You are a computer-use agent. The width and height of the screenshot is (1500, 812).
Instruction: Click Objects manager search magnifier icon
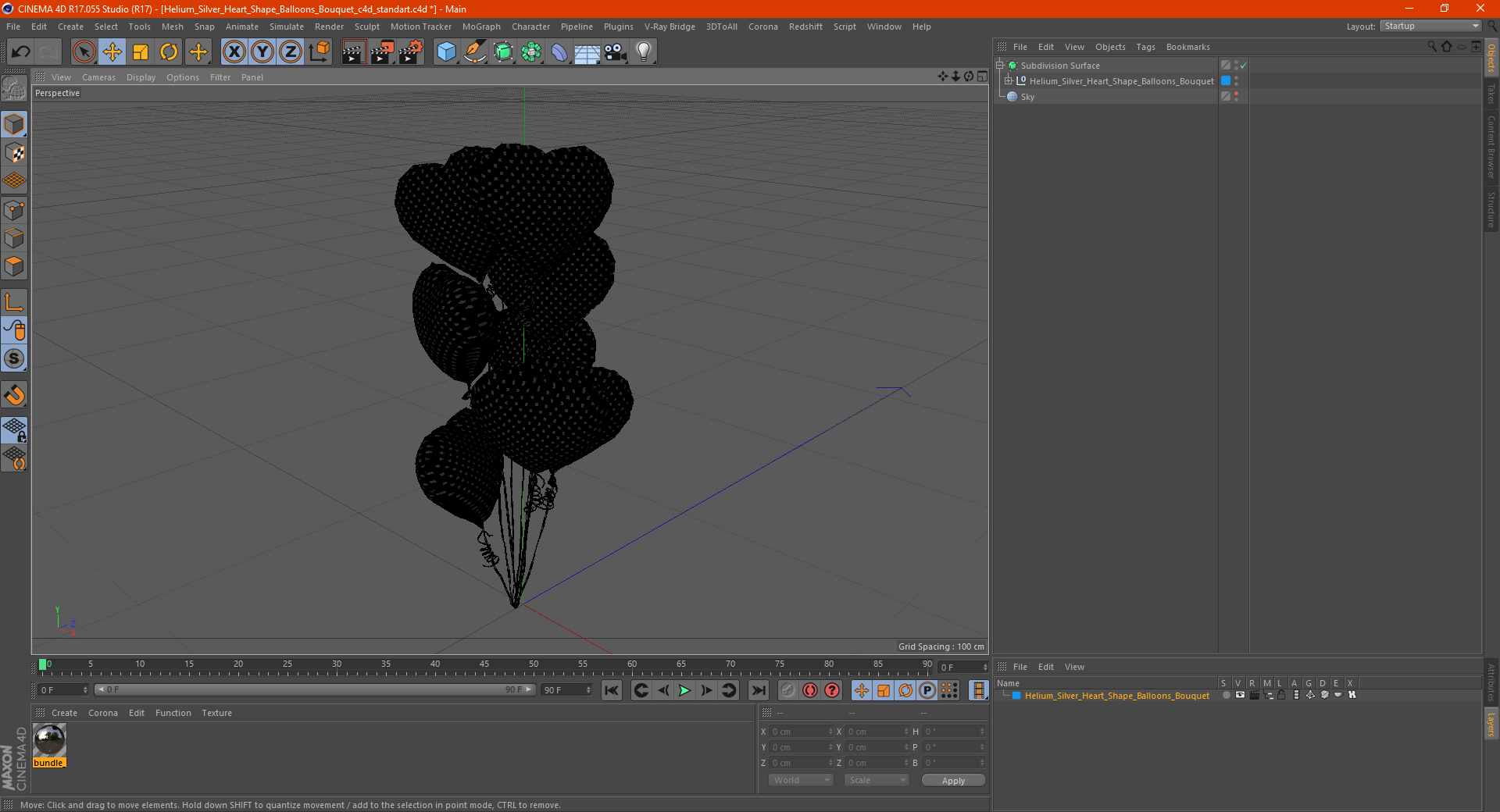pyautogui.click(x=1431, y=47)
